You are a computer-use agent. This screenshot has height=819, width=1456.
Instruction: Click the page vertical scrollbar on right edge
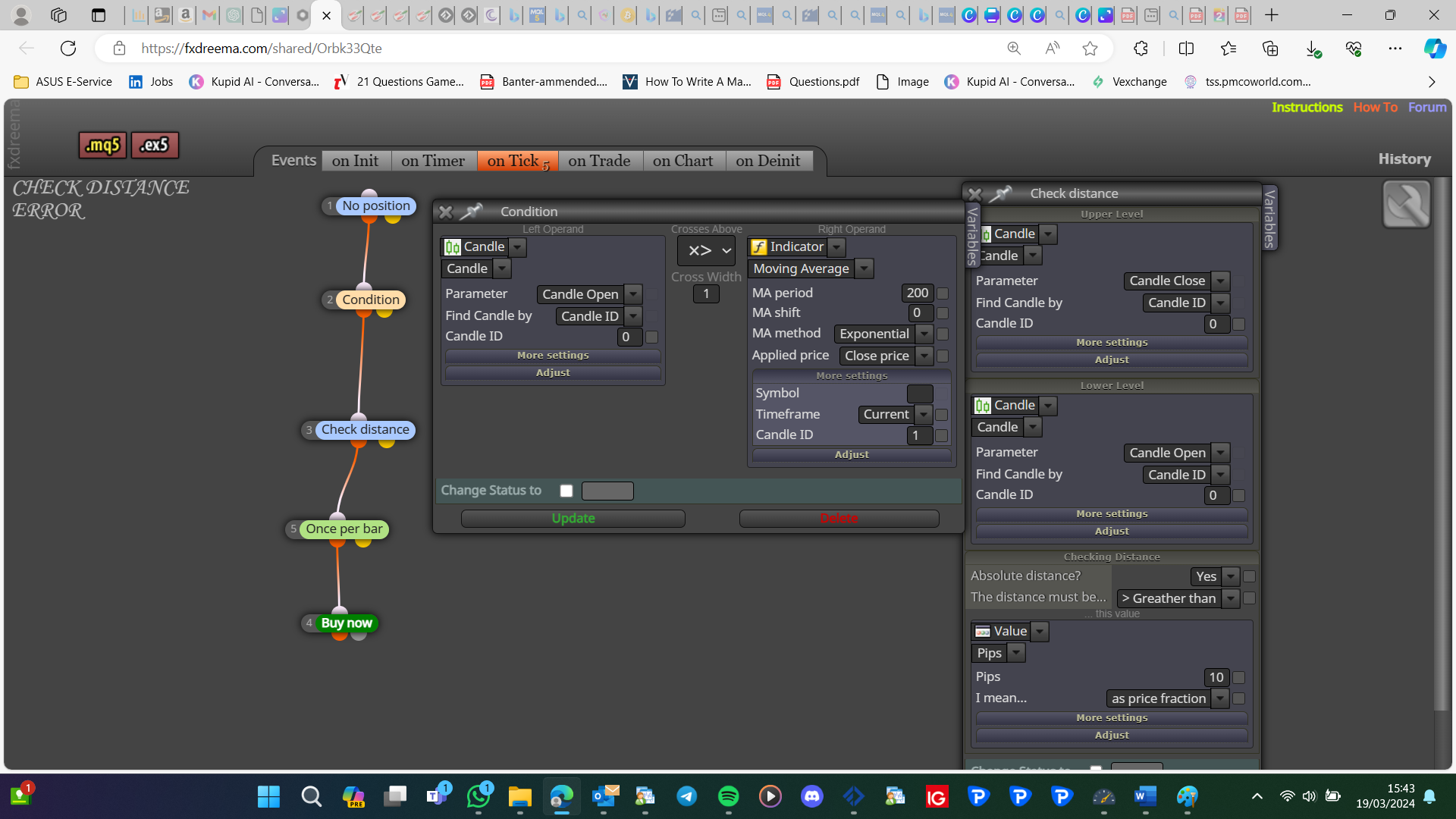[1441, 444]
